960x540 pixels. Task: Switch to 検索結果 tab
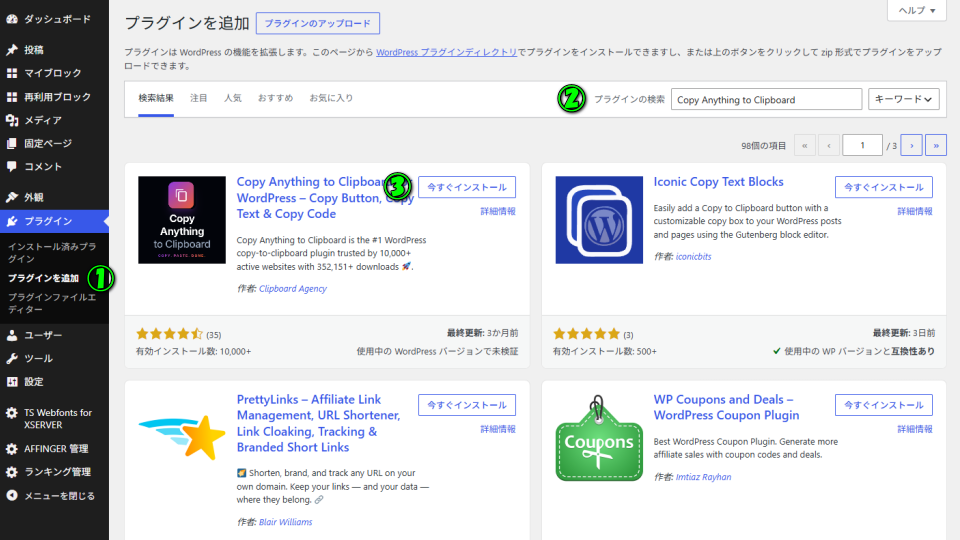(156, 98)
